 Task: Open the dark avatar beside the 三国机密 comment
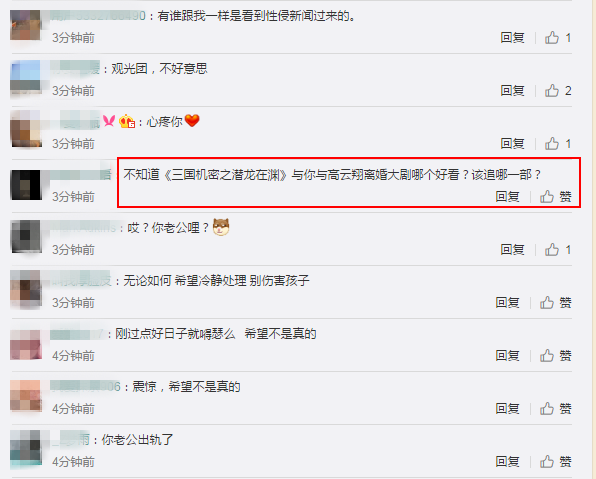pos(26,185)
